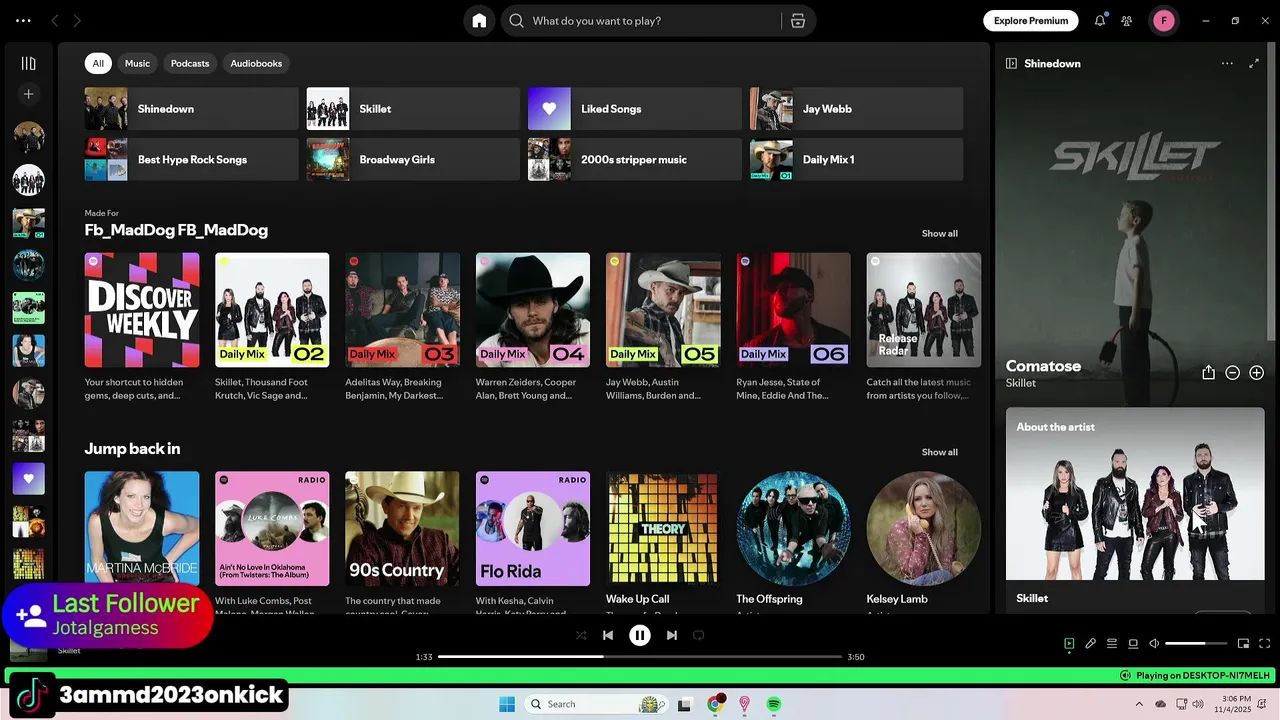Open the Discover Weekly playlist cover
Viewport: 1280px width, 720px height.
click(x=142, y=310)
